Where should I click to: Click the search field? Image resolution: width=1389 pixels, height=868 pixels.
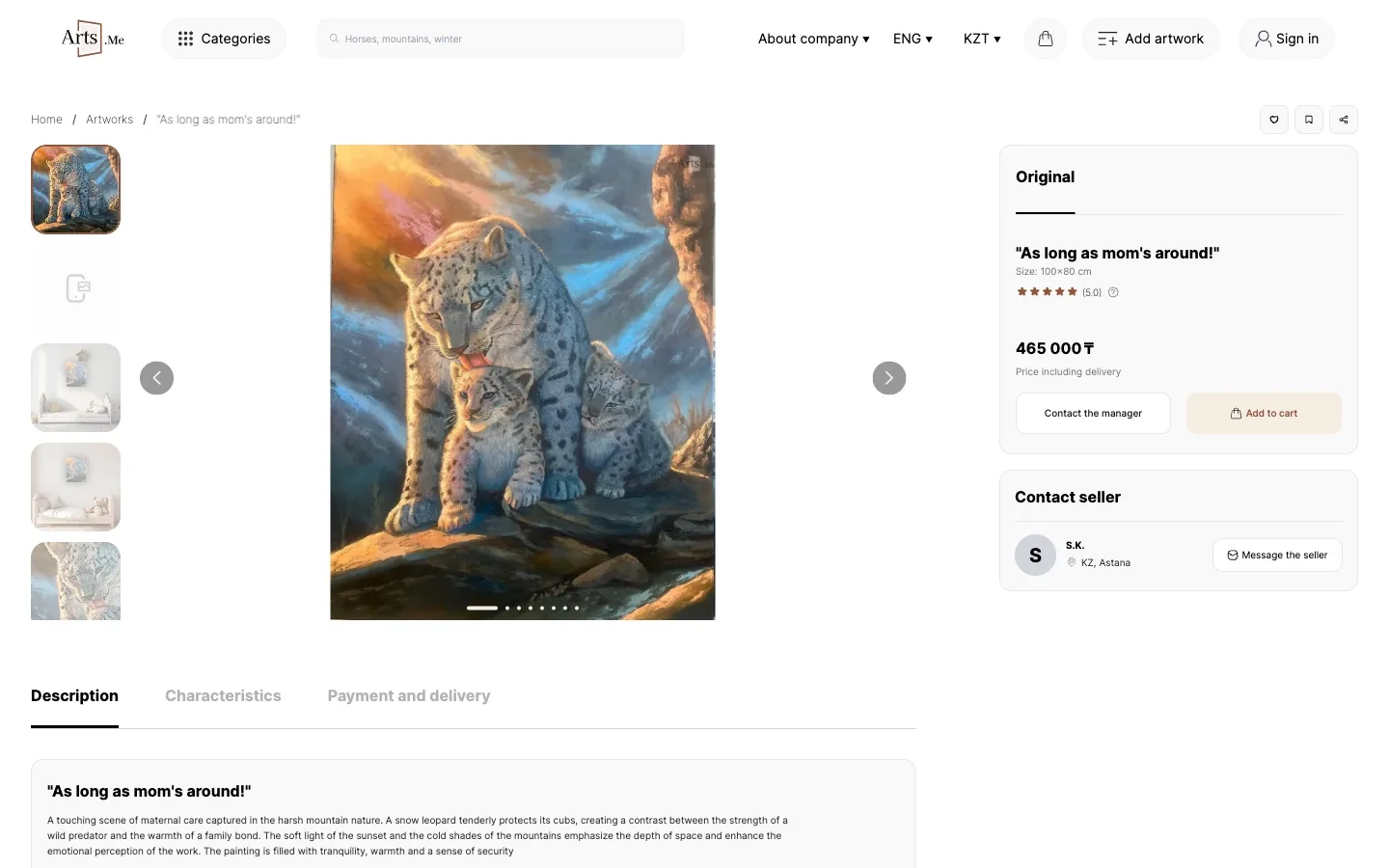[x=501, y=39]
